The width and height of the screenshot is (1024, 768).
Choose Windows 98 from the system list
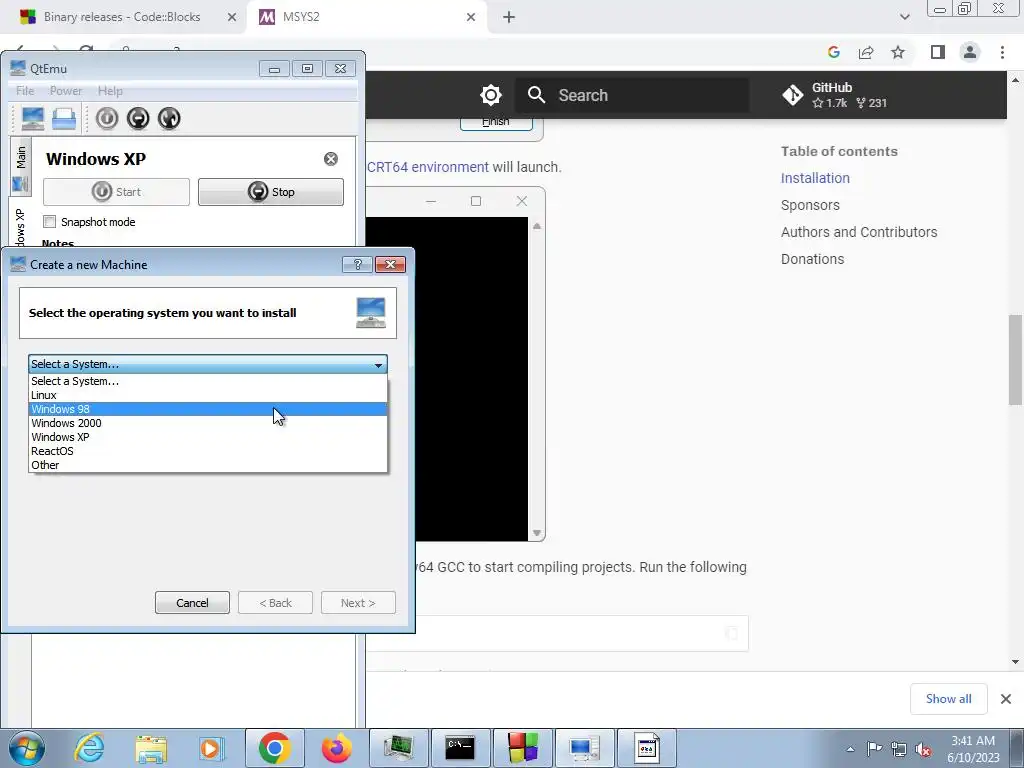[x=208, y=409]
